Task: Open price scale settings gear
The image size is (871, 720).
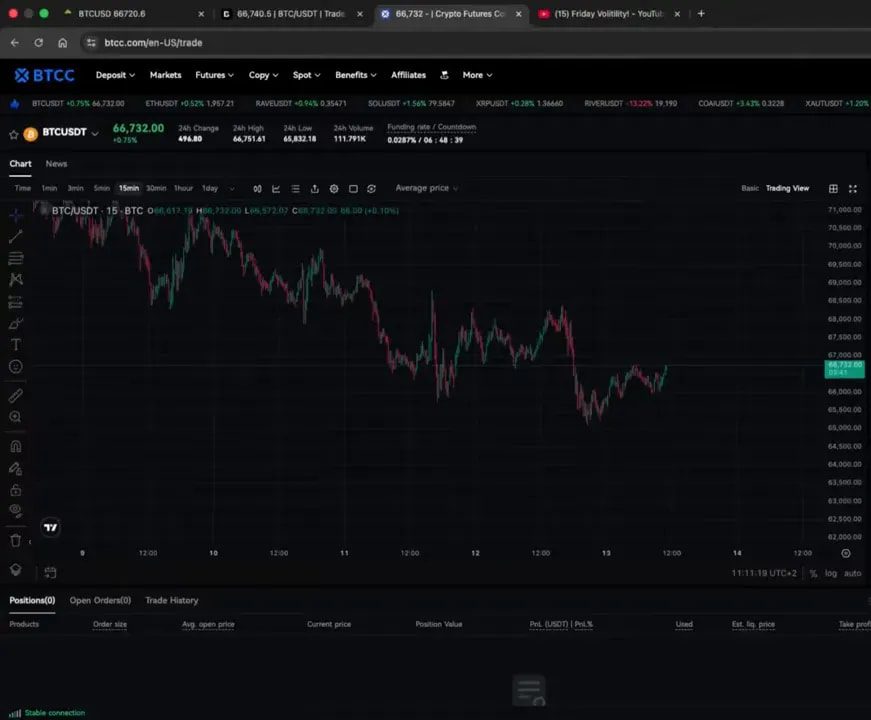Action: point(845,553)
